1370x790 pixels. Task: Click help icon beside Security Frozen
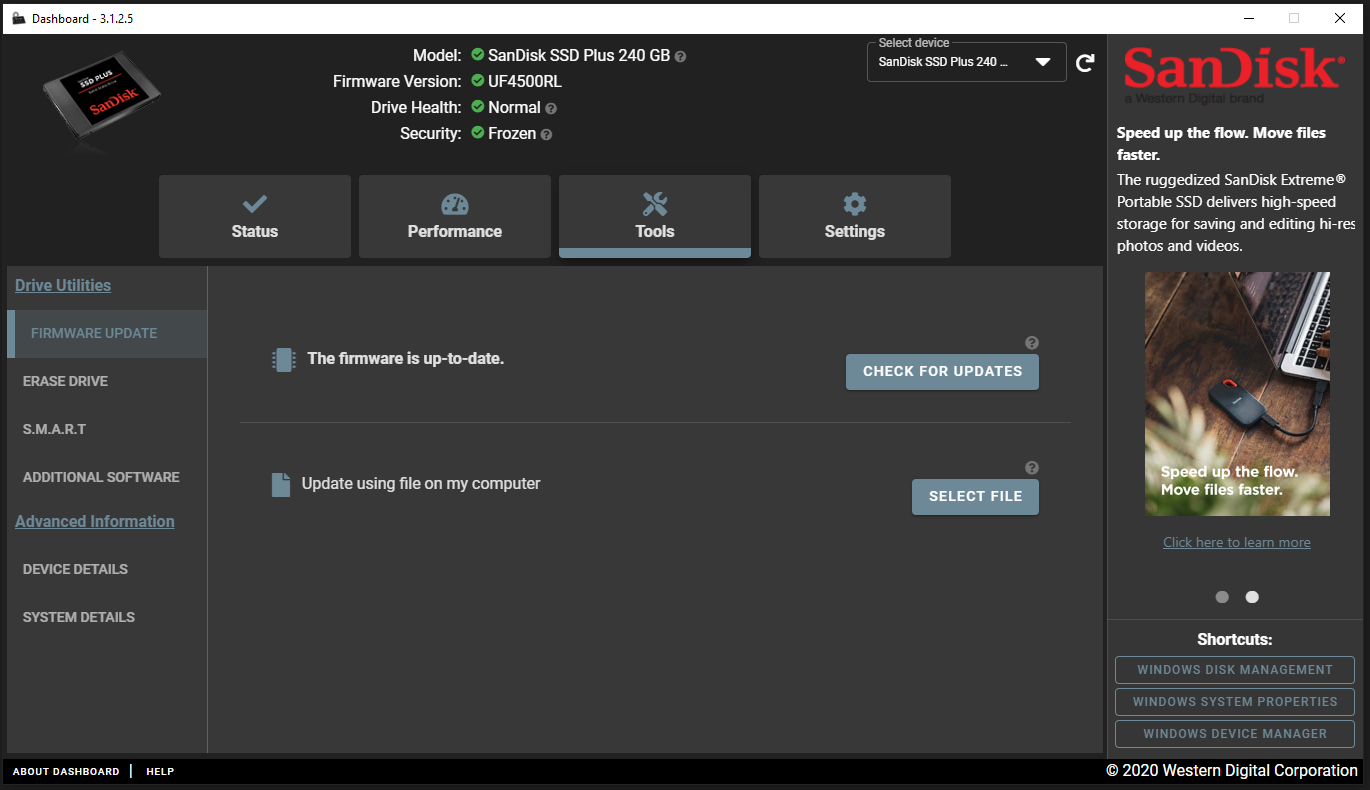(x=546, y=134)
